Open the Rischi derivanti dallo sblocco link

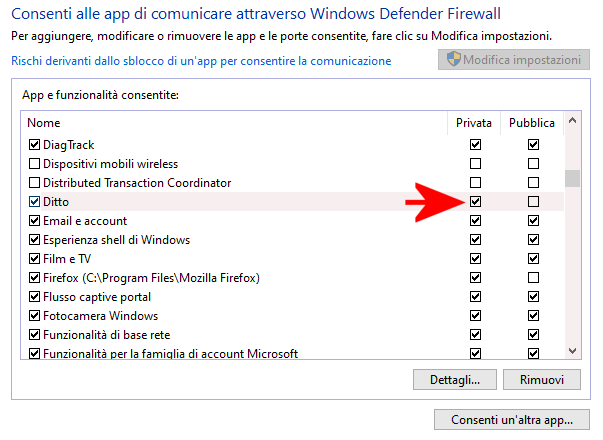(x=201, y=61)
